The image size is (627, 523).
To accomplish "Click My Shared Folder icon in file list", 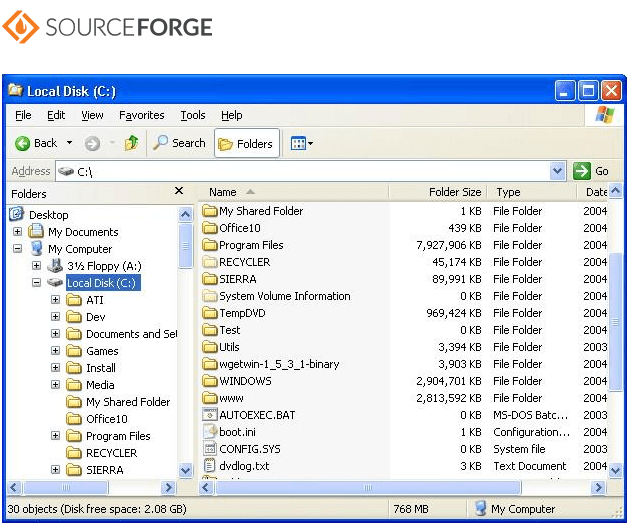I will click(210, 211).
